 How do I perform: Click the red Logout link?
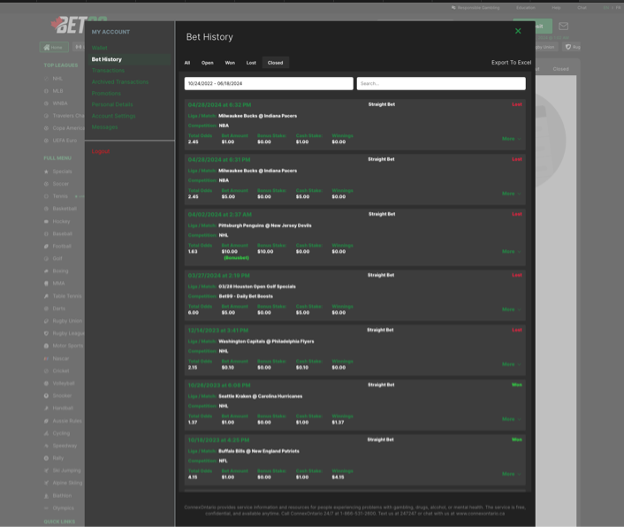(101, 152)
